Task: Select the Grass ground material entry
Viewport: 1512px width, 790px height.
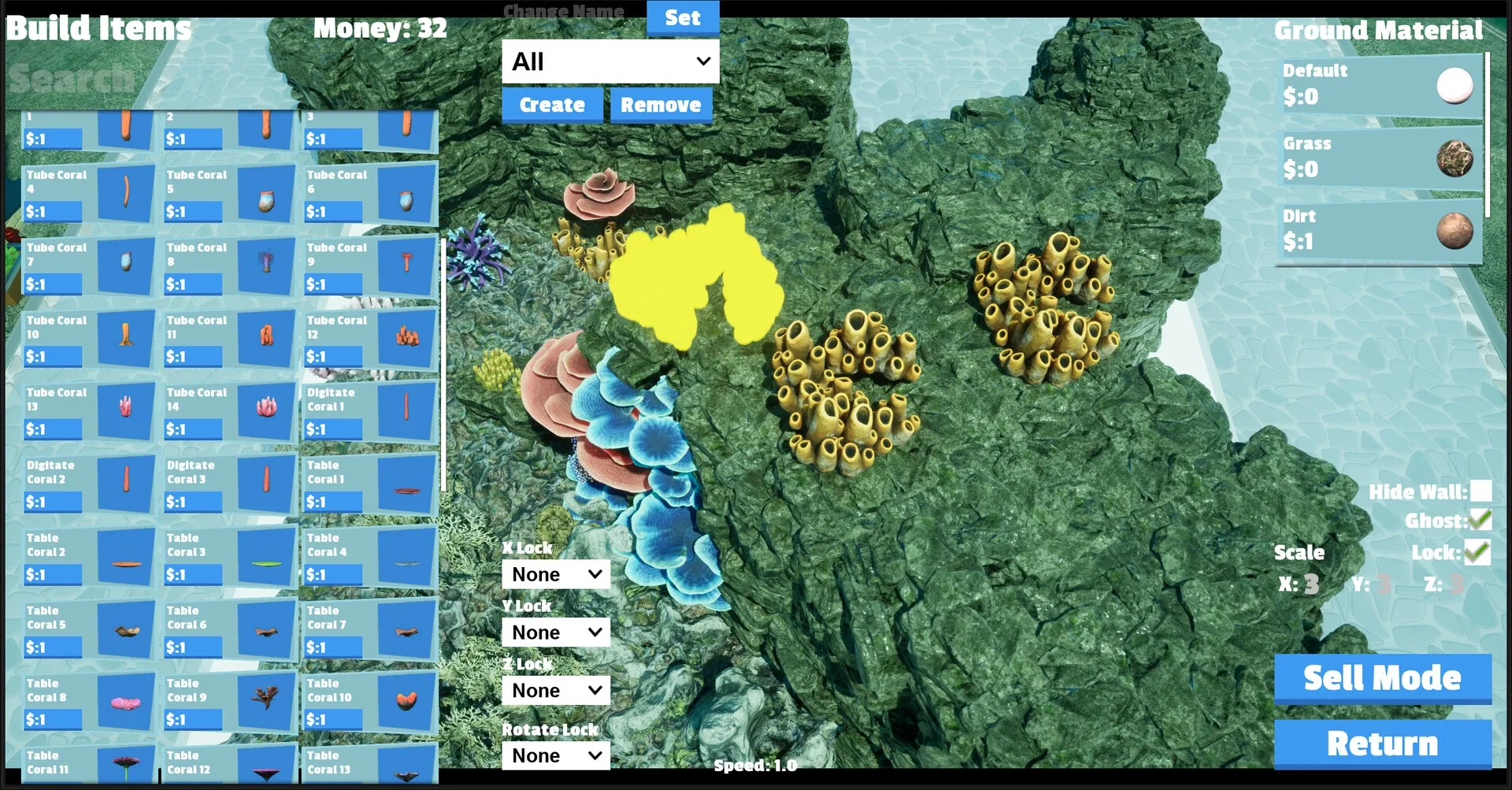Action: (1378, 158)
